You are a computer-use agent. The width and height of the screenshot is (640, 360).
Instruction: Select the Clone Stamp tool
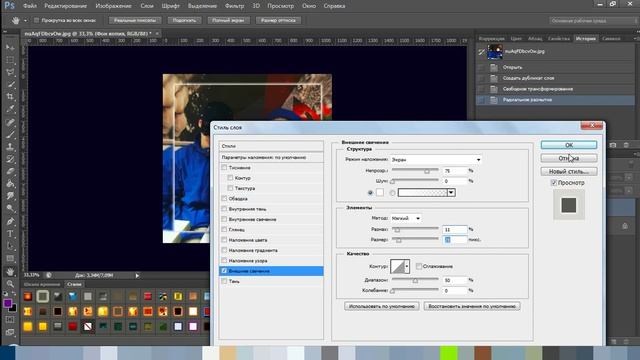click(x=10, y=147)
